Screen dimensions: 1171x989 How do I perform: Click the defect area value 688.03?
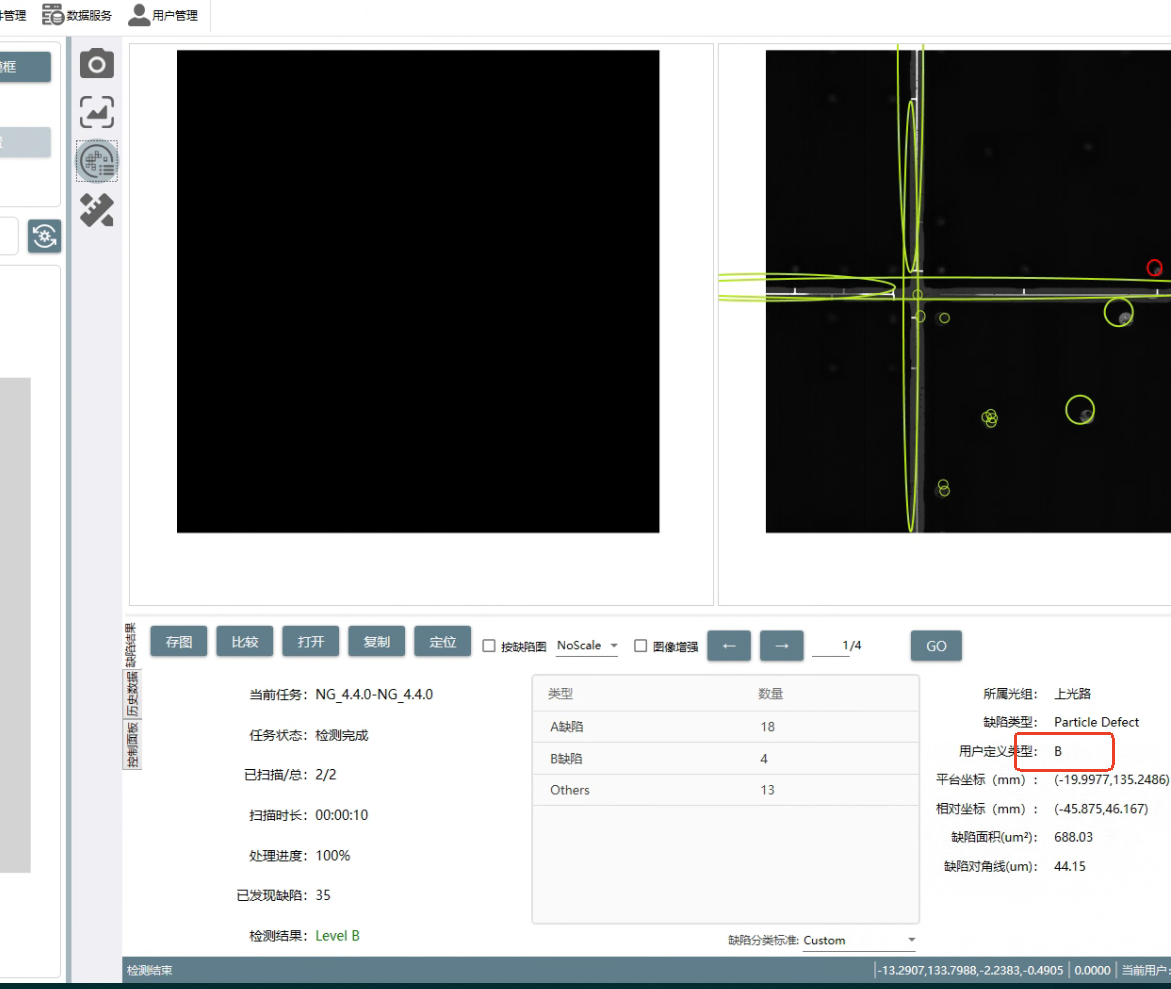click(x=1073, y=837)
